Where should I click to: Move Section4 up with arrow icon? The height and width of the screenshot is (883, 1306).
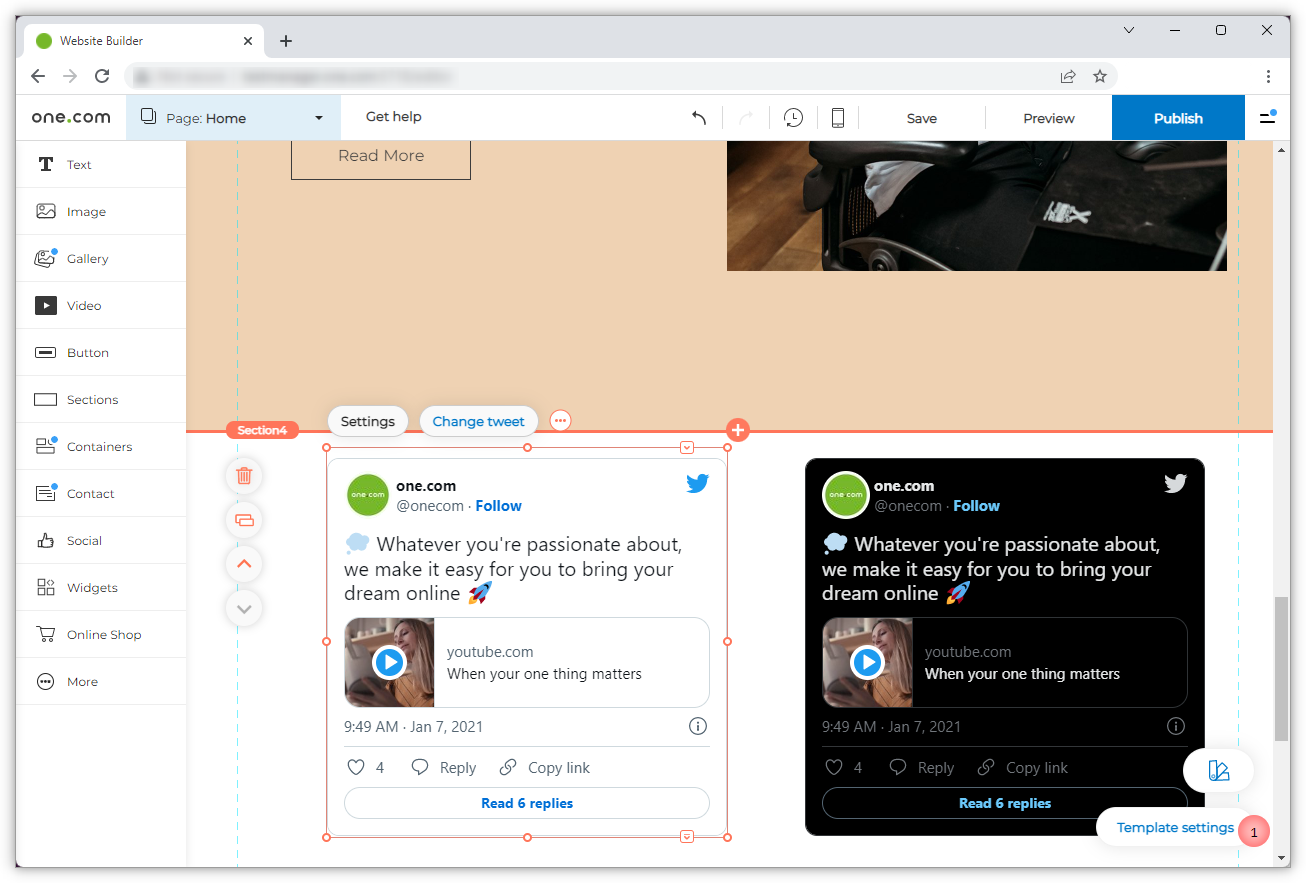(244, 564)
